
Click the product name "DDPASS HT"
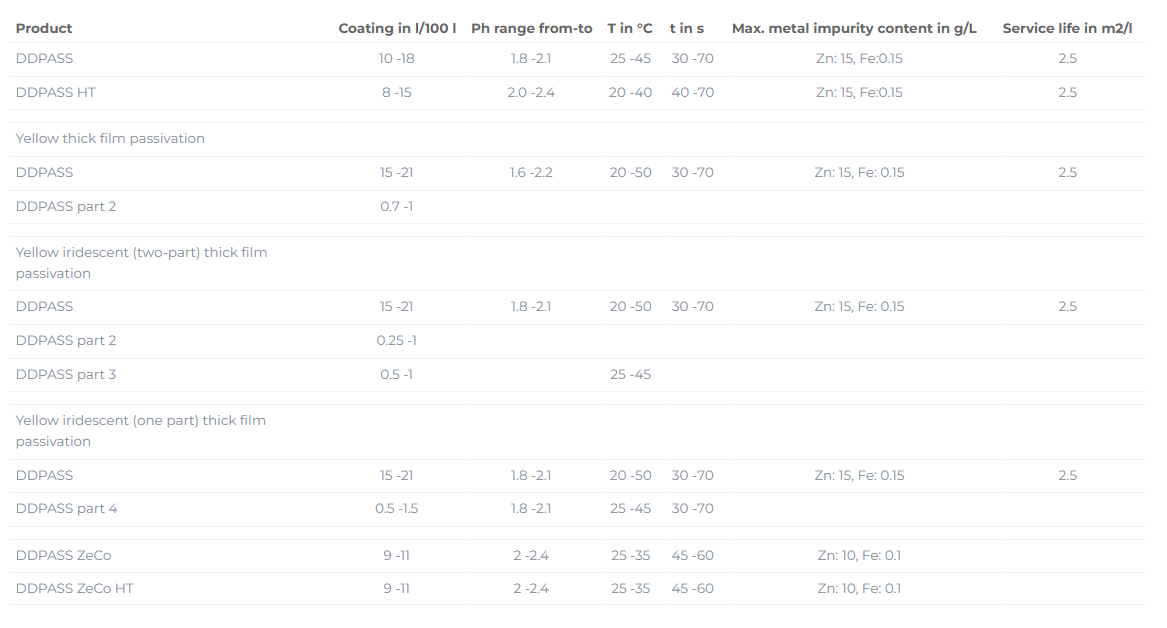pos(56,92)
